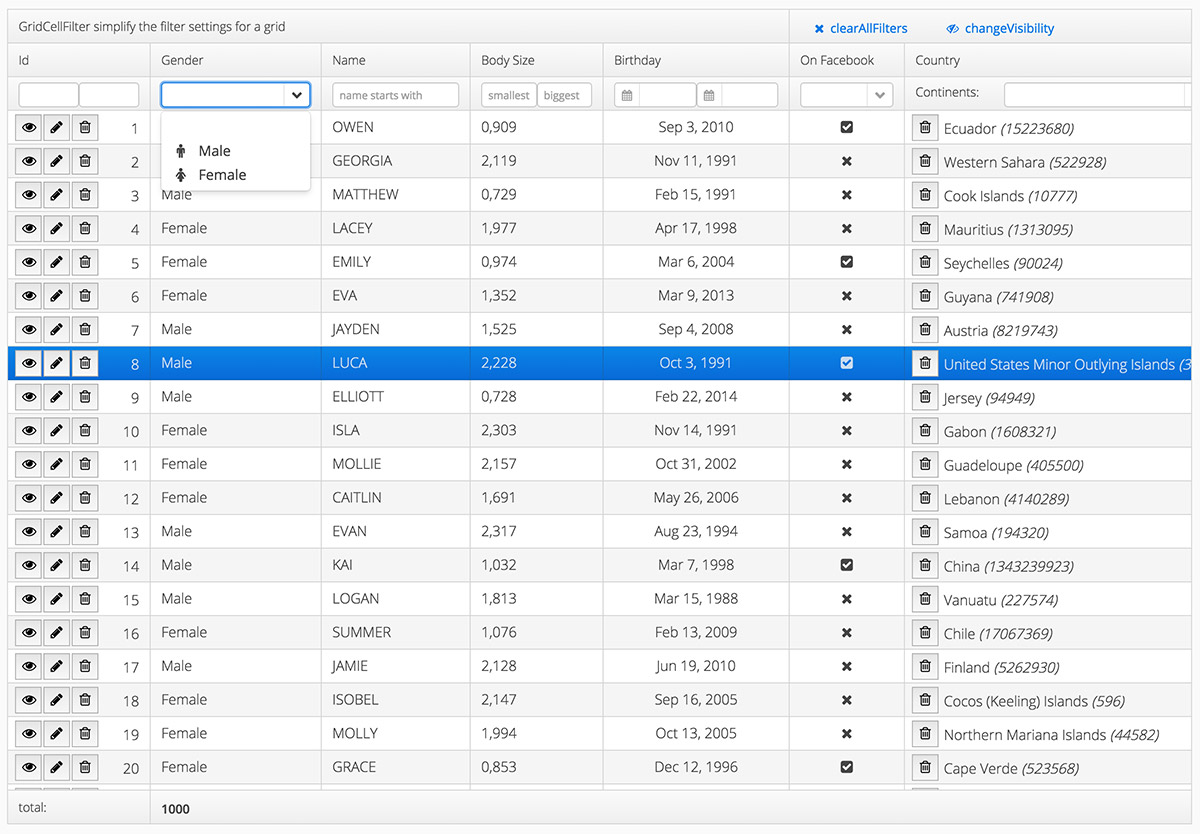The width and height of the screenshot is (1200, 834).
Task: Open view for row 16 SUMMER
Action: point(29,633)
